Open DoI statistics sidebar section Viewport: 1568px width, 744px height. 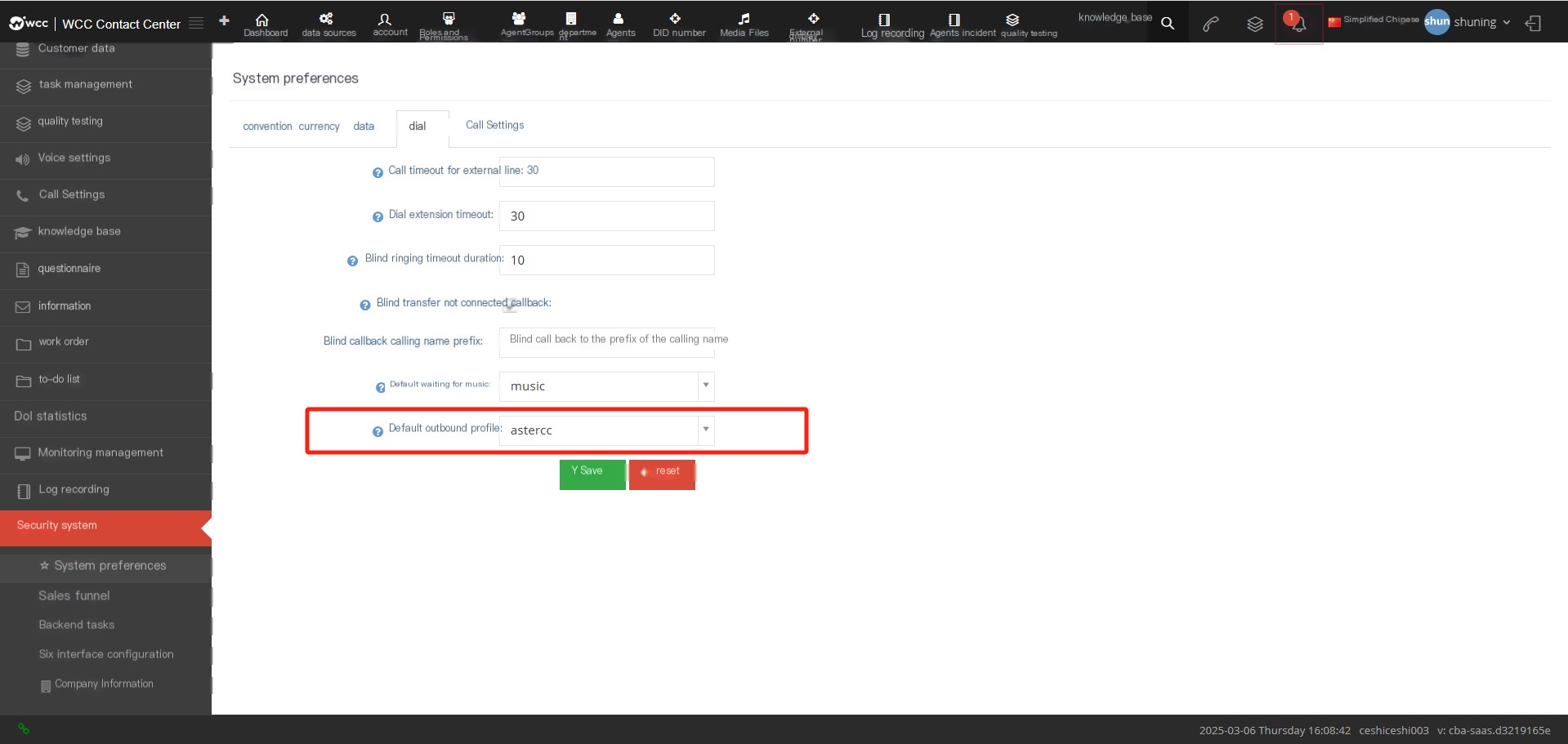[x=106, y=417]
